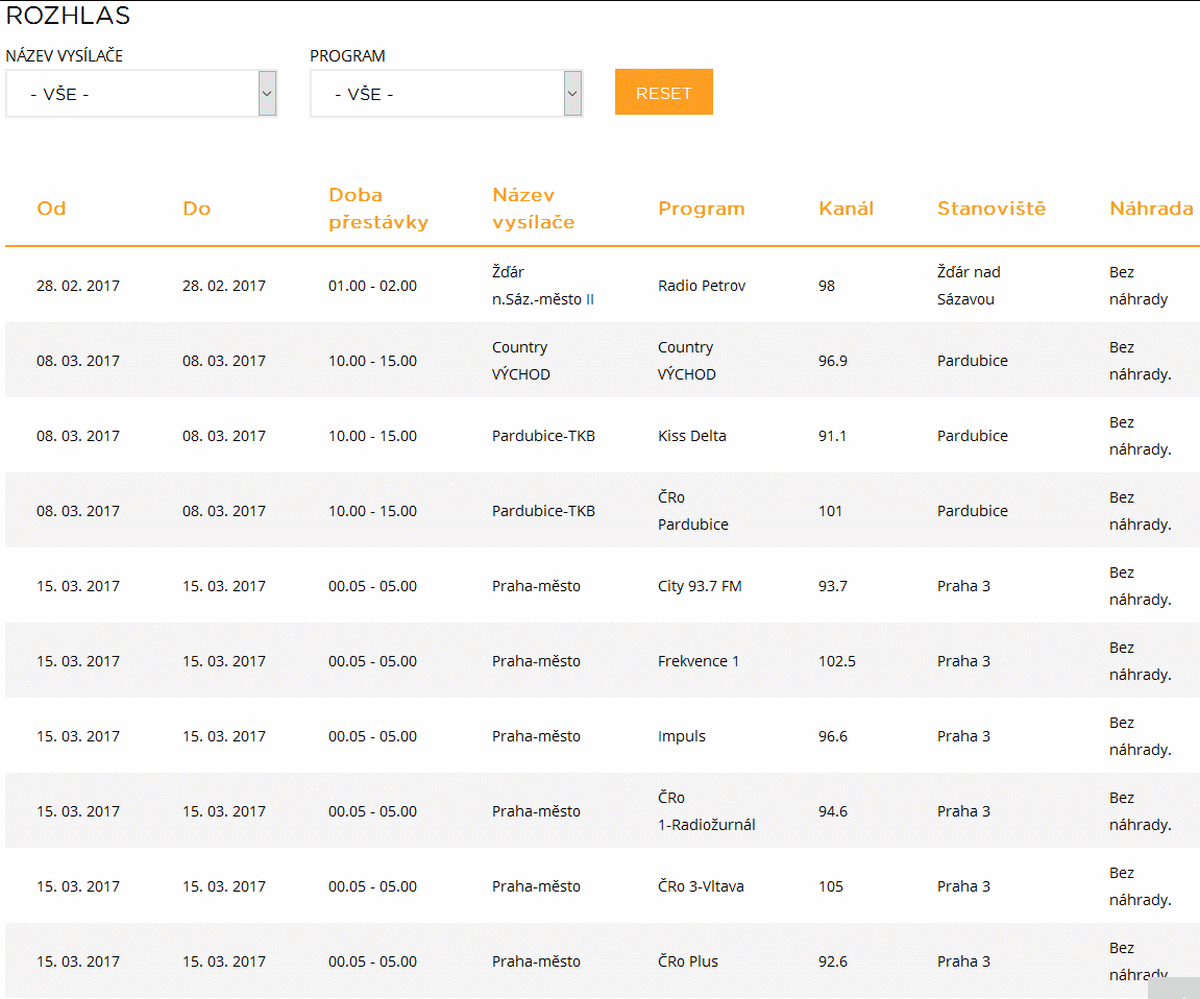Click the ČRo 1-Radiožurnál program cell
The image size is (1200, 999).
[707, 811]
